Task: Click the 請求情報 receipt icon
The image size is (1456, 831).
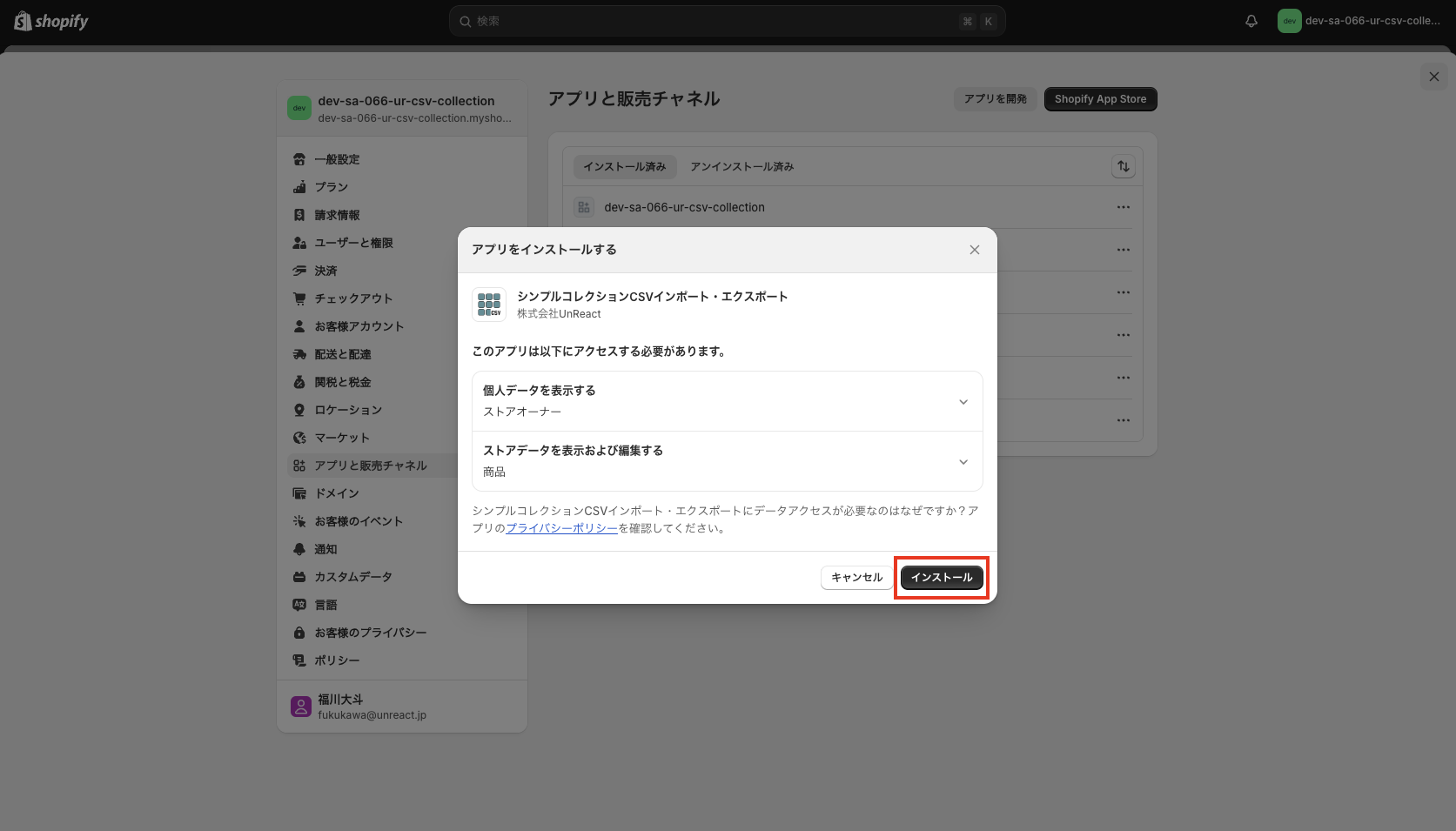Action: [x=299, y=215]
